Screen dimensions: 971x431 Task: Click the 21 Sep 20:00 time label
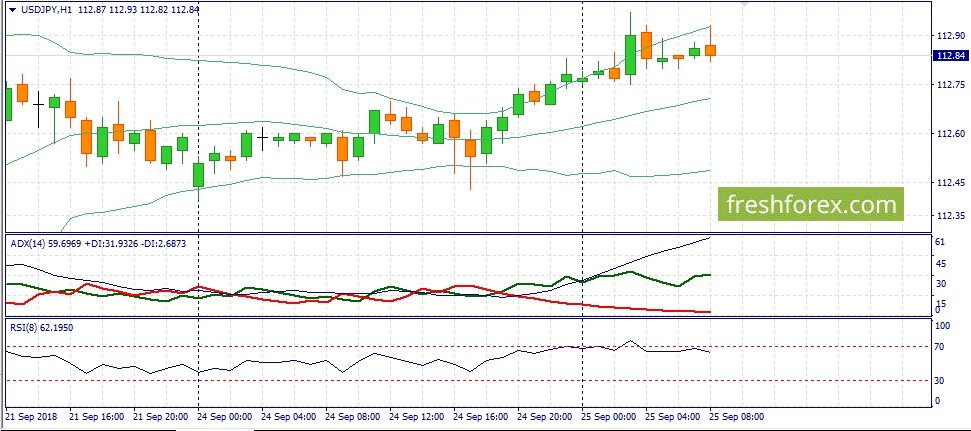[x=160, y=416]
